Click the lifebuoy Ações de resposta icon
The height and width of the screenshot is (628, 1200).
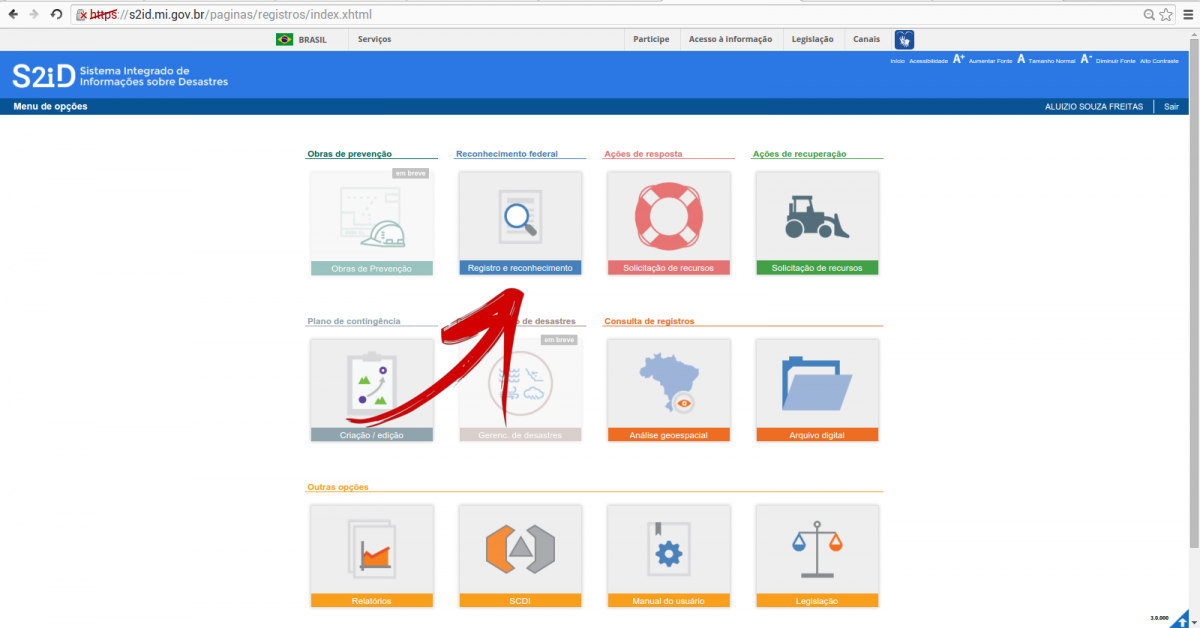click(669, 217)
